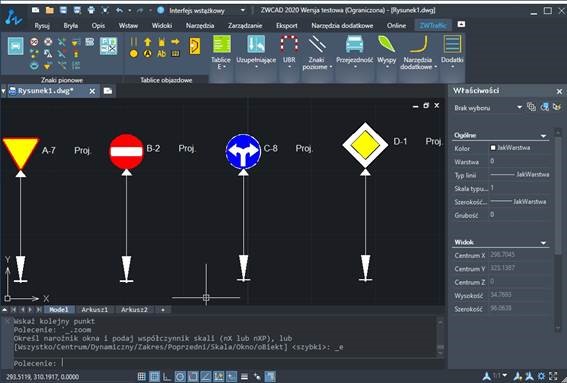Open the blue Uzupełniające signs tool
This screenshot has height=383, width=567.
pyautogui.click(x=256, y=52)
